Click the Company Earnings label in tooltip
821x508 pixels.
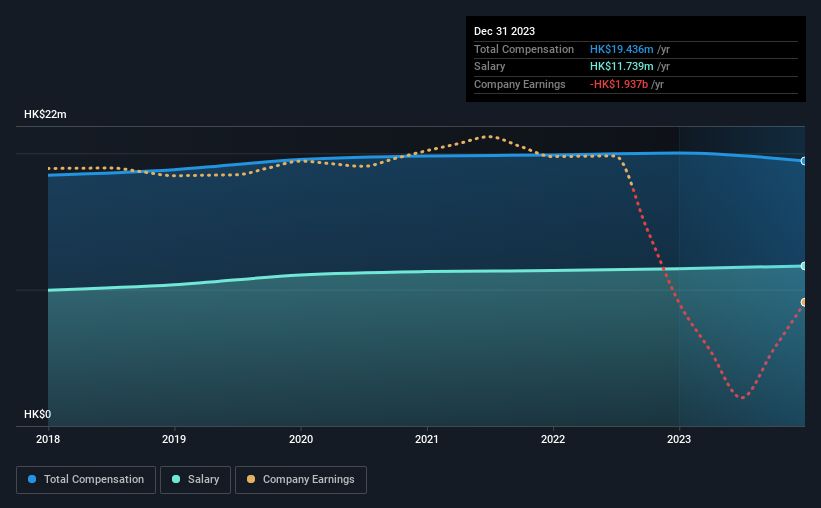pyautogui.click(x=519, y=84)
